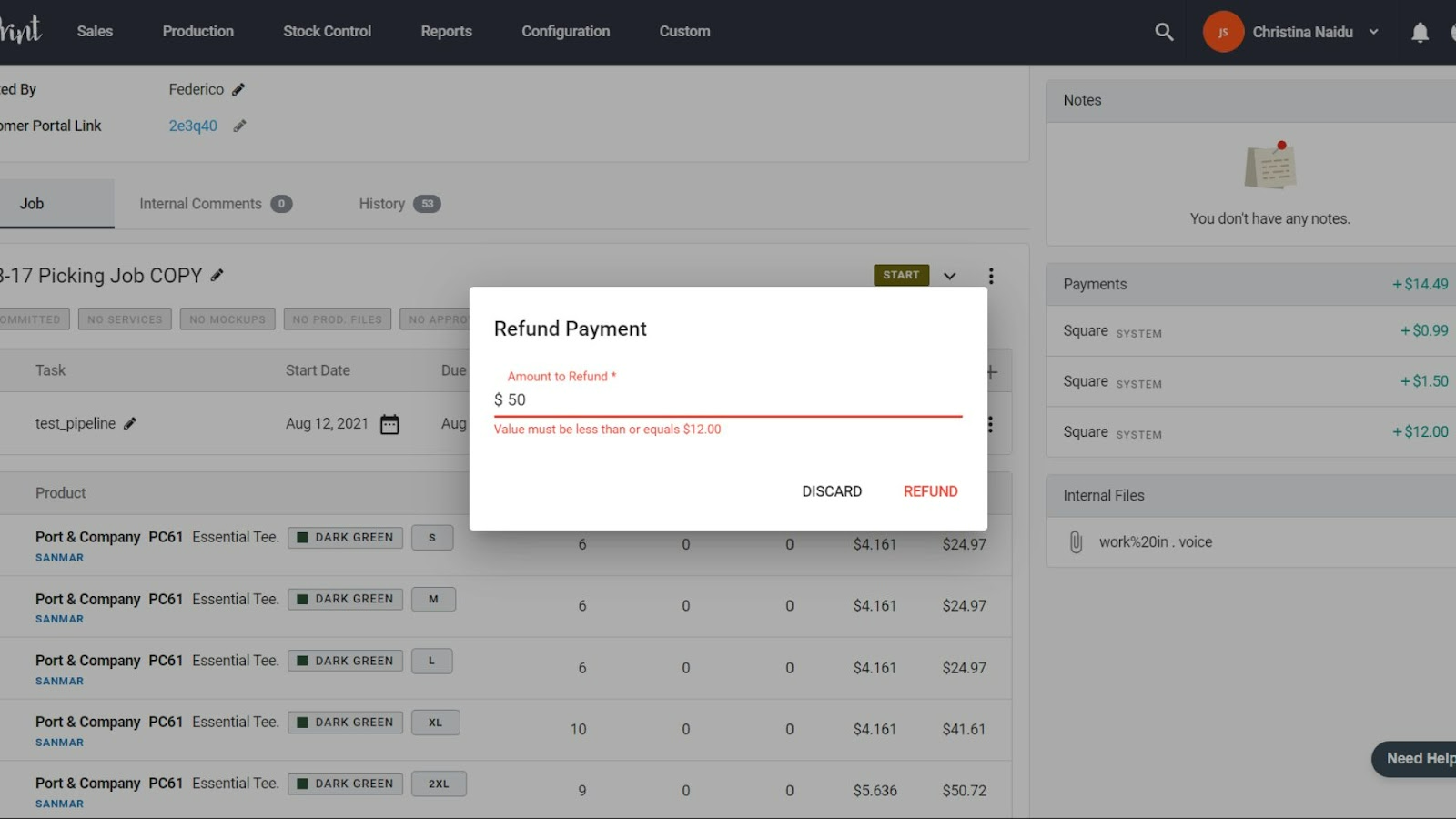Click the NO MOCKUPS status tag
The height and width of the screenshot is (819, 1456).
227,319
